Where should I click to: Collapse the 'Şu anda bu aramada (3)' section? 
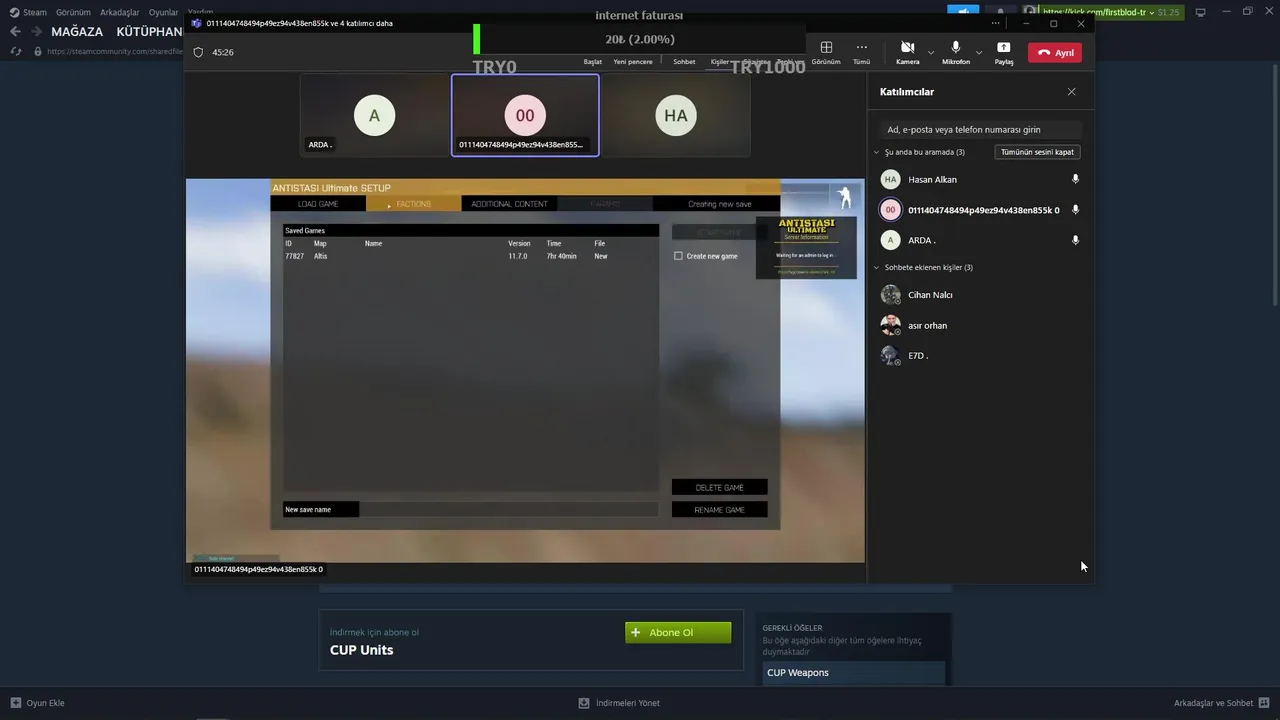pos(877,152)
